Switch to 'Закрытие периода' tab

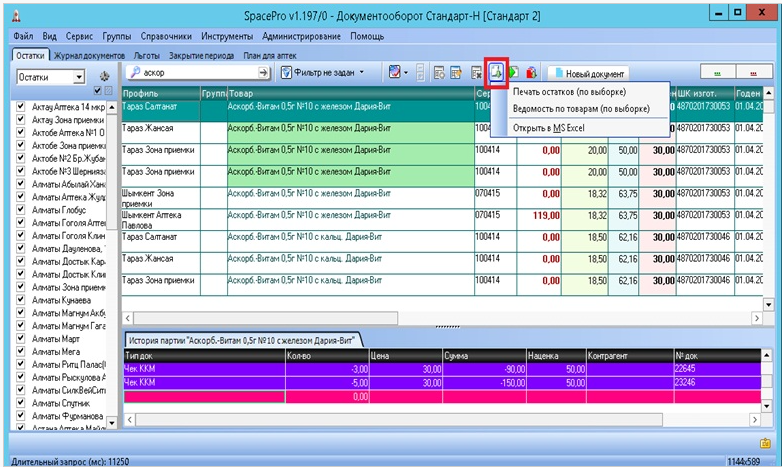201,56
